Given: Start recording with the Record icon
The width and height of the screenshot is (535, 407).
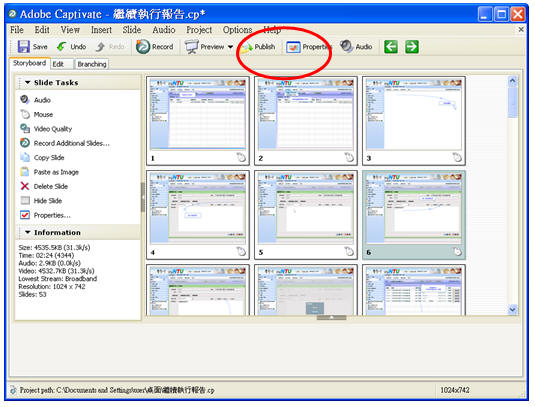Looking at the screenshot, I should [x=143, y=47].
